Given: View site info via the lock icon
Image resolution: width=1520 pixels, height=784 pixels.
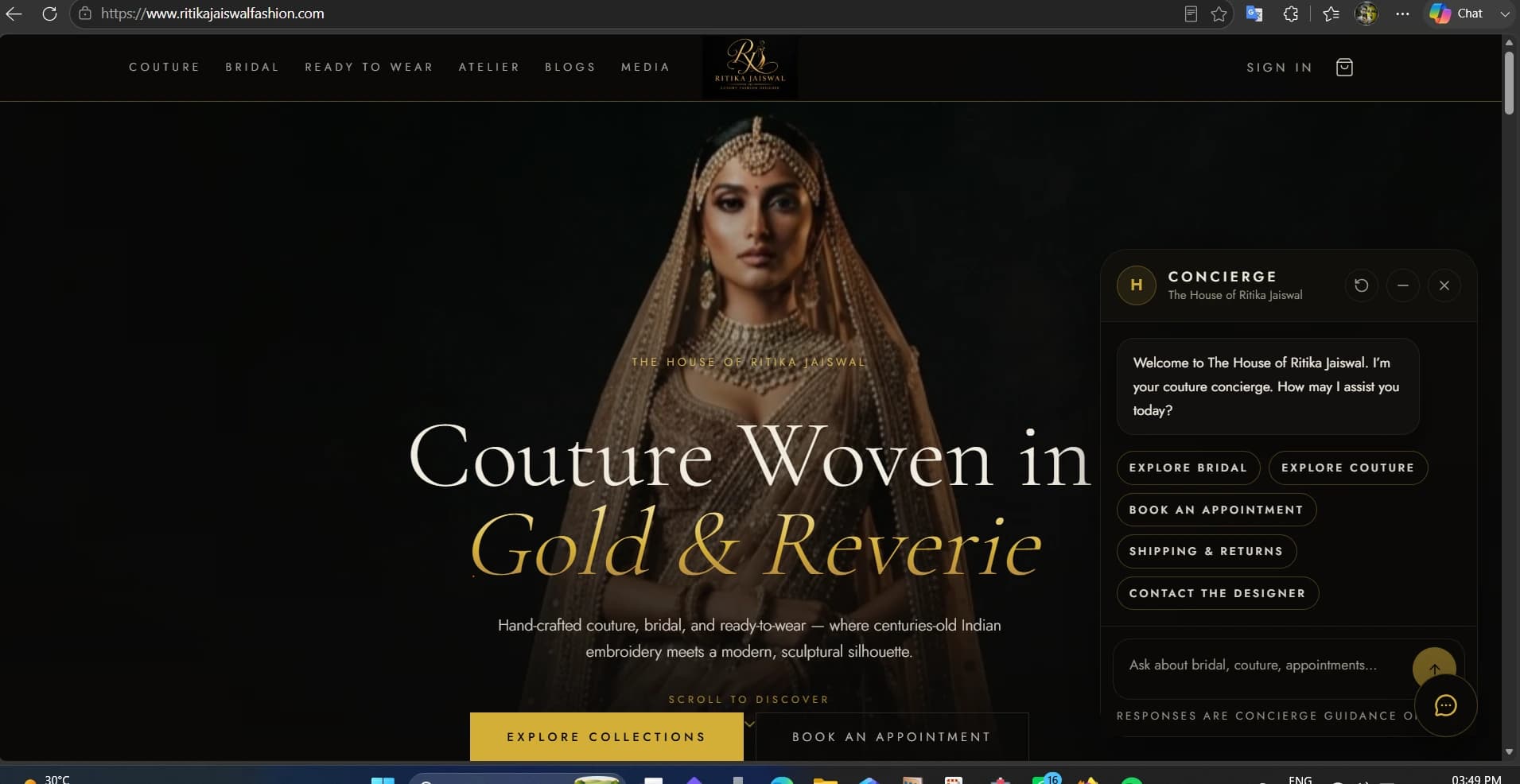Looking at the screenshot, I should click(x=85, y=14).
